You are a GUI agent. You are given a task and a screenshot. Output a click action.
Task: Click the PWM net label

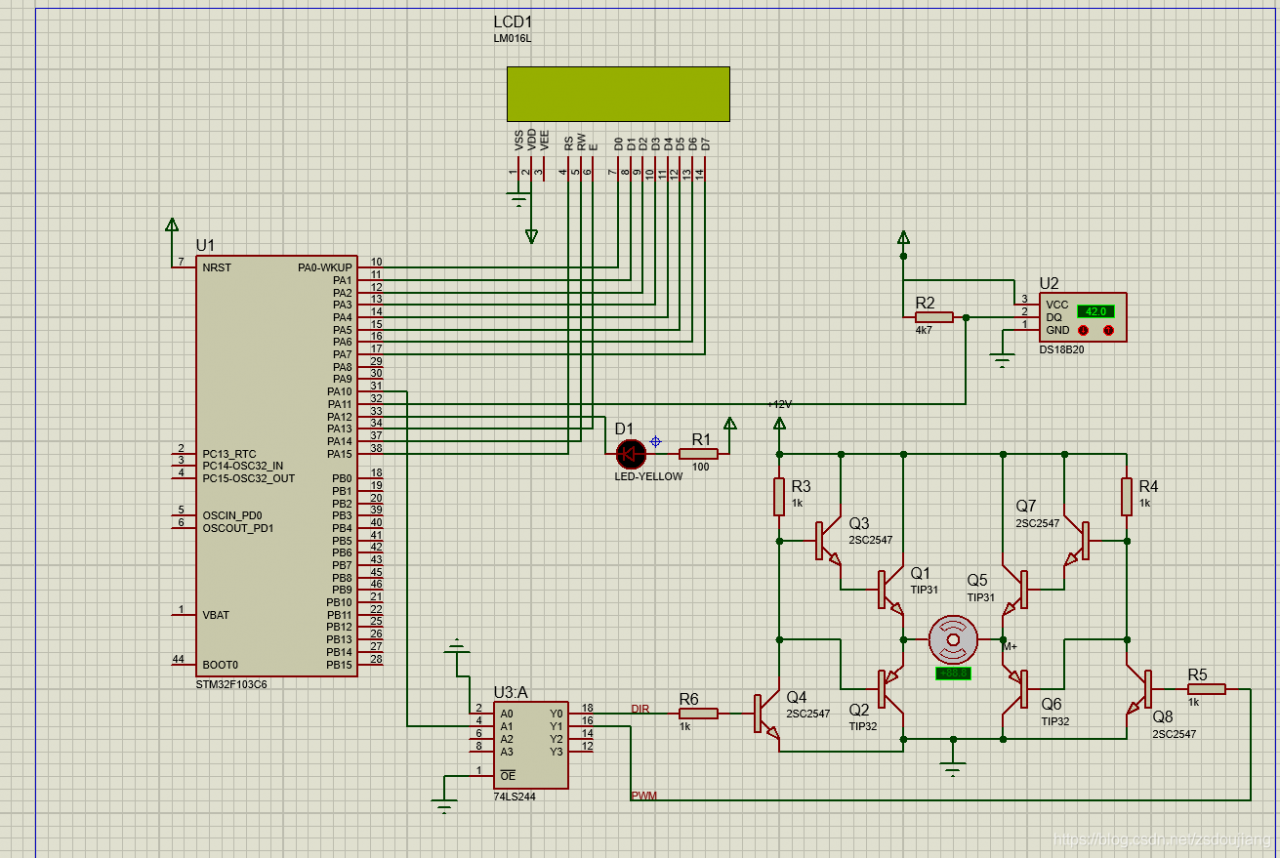click(x=643, y=796)
